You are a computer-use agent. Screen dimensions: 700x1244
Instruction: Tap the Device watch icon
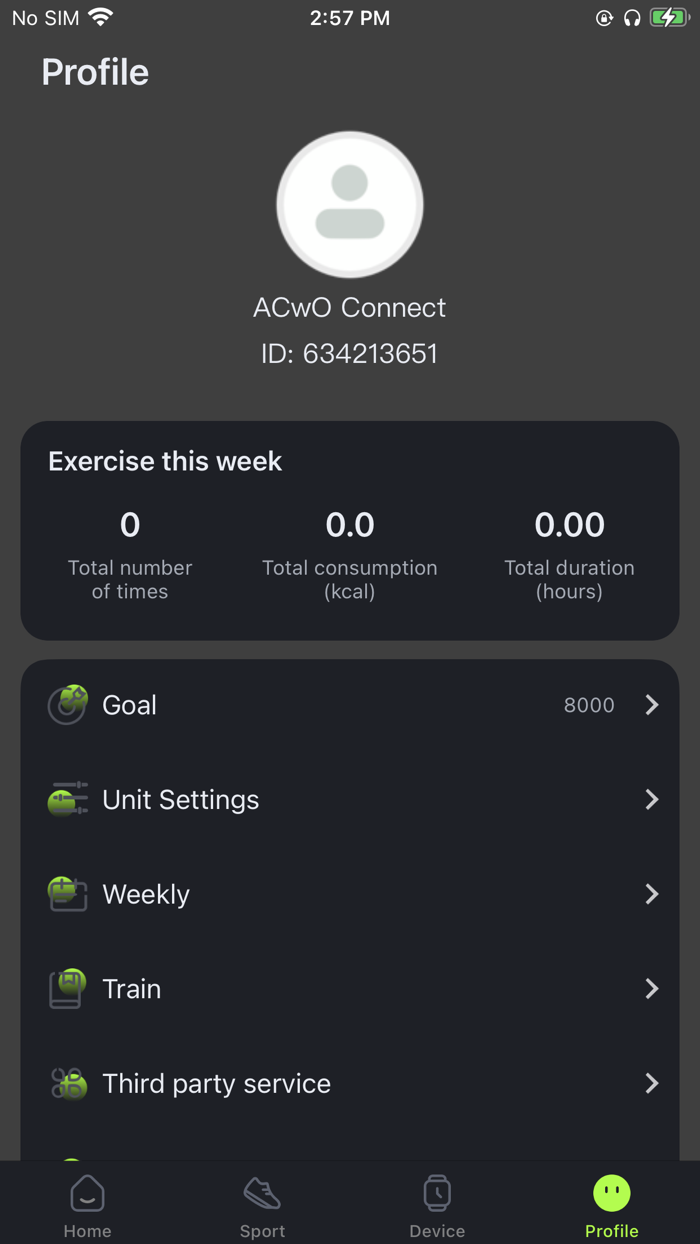pyautogui.click(x=437, y=1192)
